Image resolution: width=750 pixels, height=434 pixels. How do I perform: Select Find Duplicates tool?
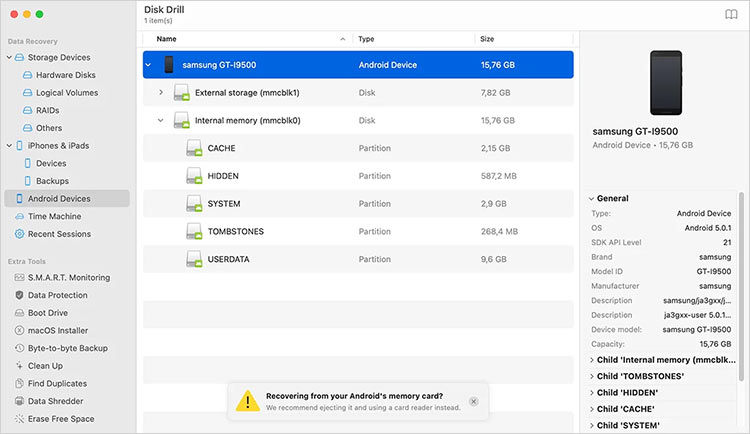click(x=58, y=383)
